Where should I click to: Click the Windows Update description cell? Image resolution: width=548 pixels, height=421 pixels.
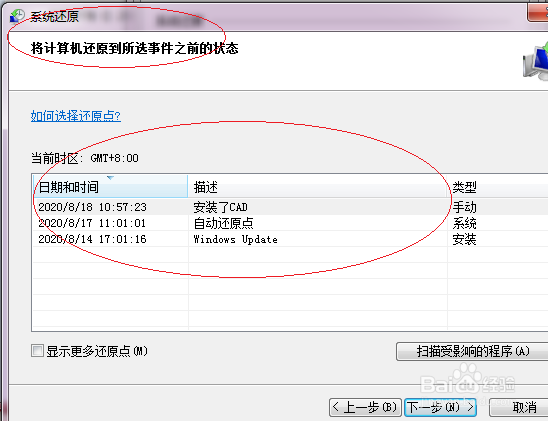[x=236, y=239]
